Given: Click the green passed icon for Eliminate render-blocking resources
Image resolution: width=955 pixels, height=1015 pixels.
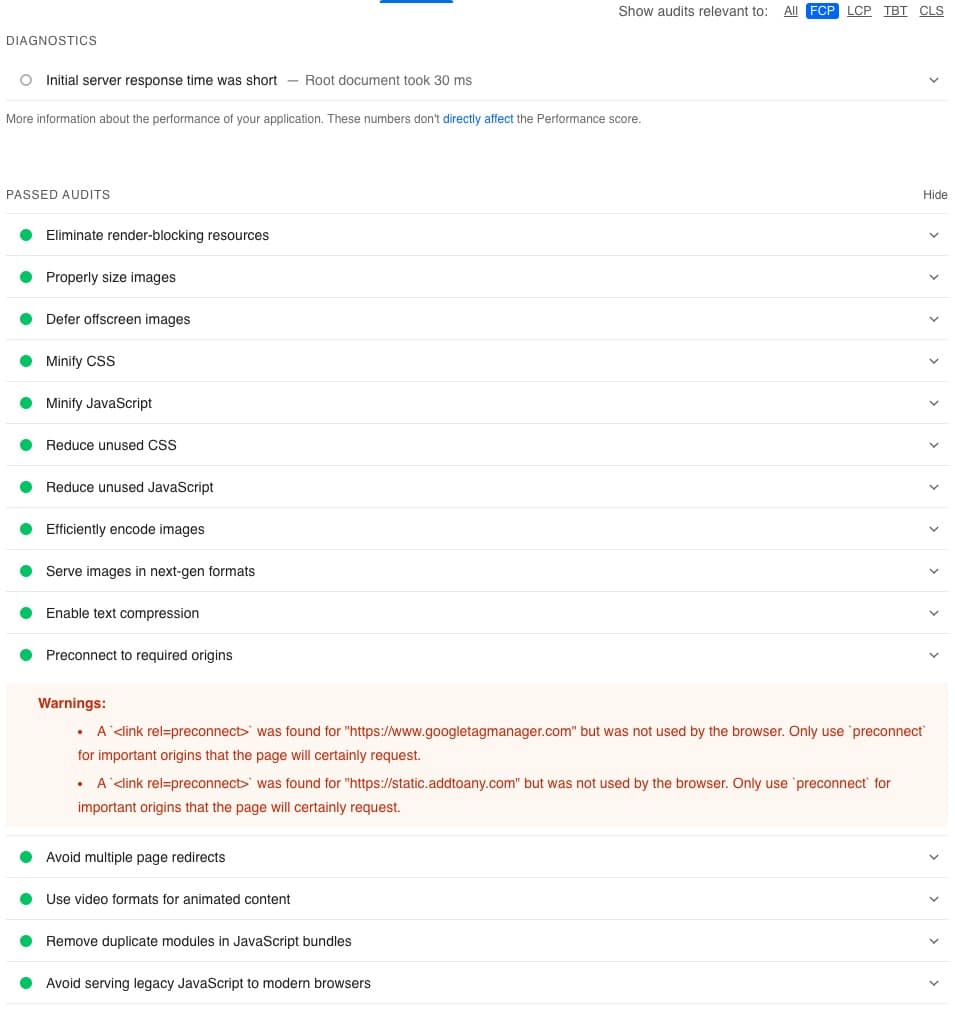Looking at the screenshot, I should click(26, 235).
